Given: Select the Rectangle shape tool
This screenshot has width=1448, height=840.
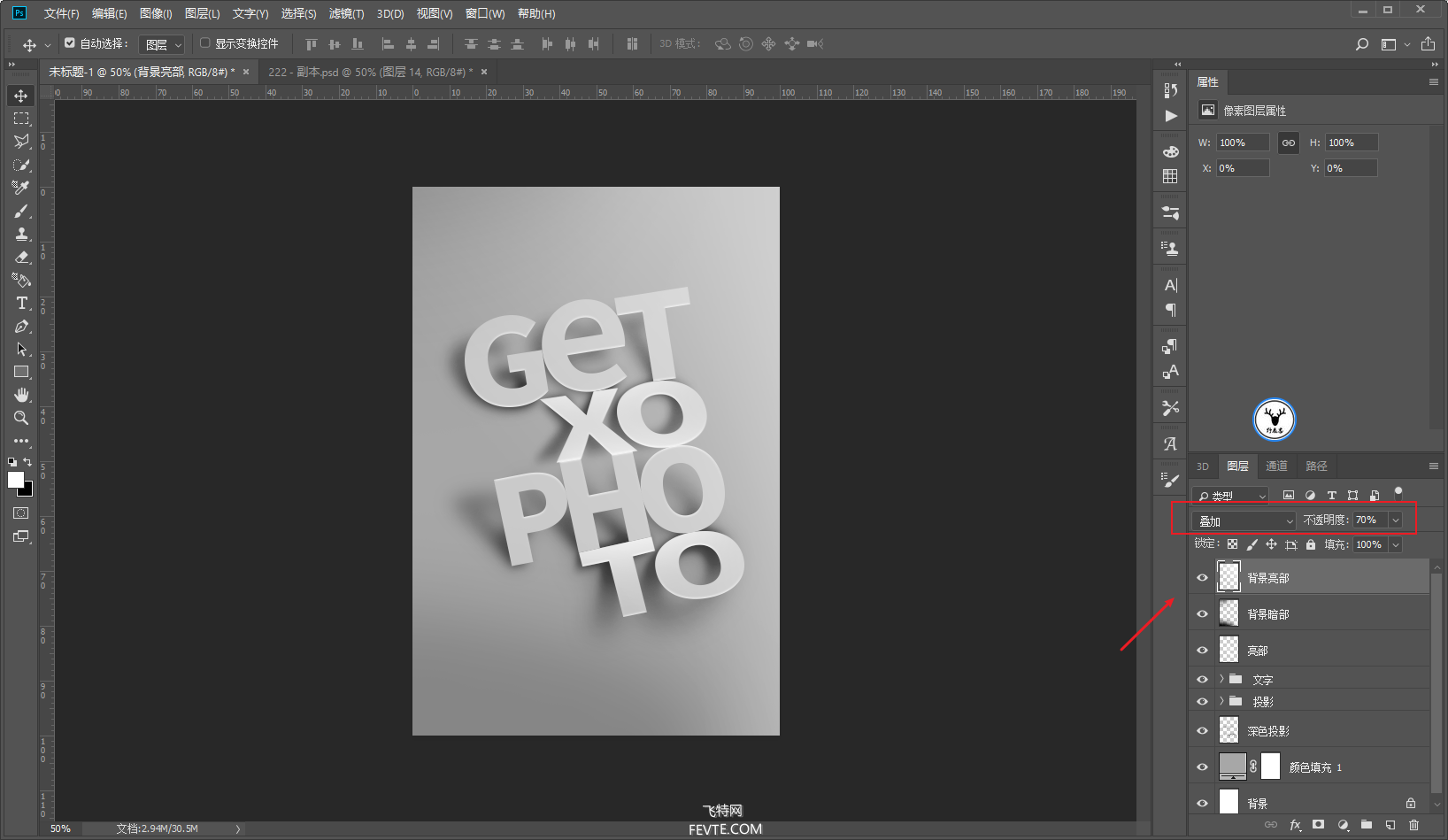Looking at the screenshot, I should (x=21, y=372).
